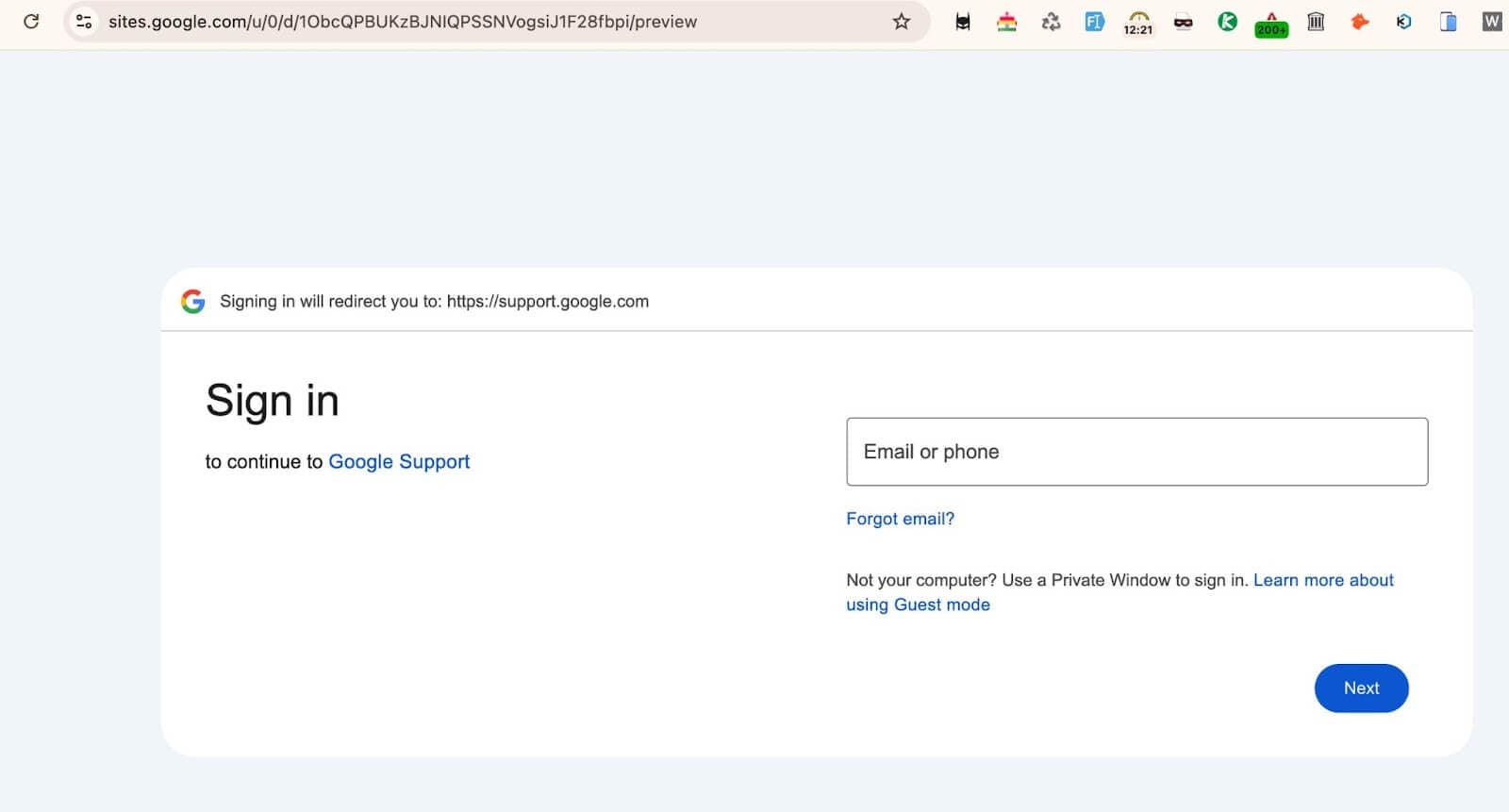
Task: Click the 12:21 gauge extension icon
Action: (1138, 23)
